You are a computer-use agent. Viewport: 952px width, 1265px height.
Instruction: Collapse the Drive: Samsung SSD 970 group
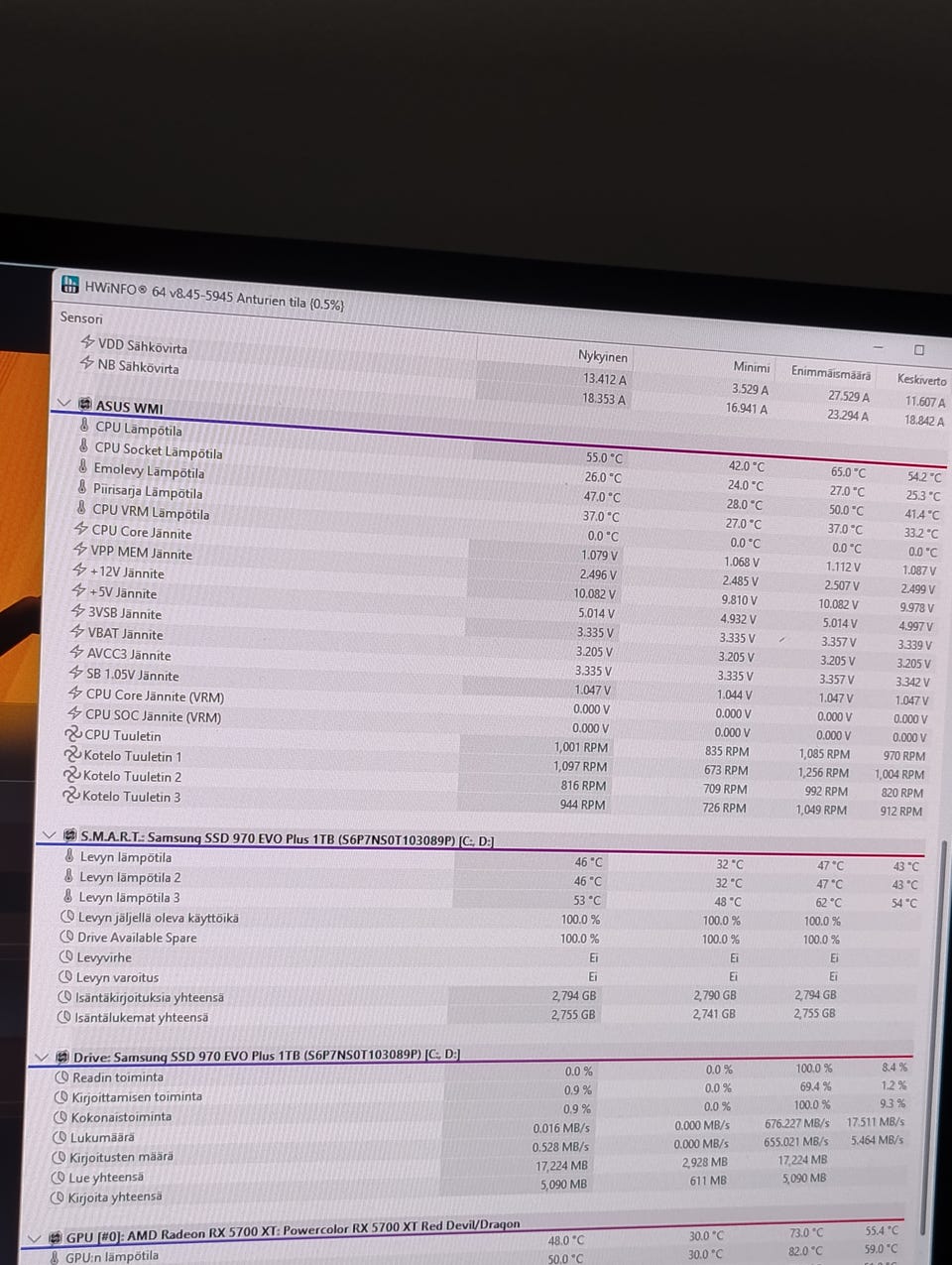tap(41, 1058)
